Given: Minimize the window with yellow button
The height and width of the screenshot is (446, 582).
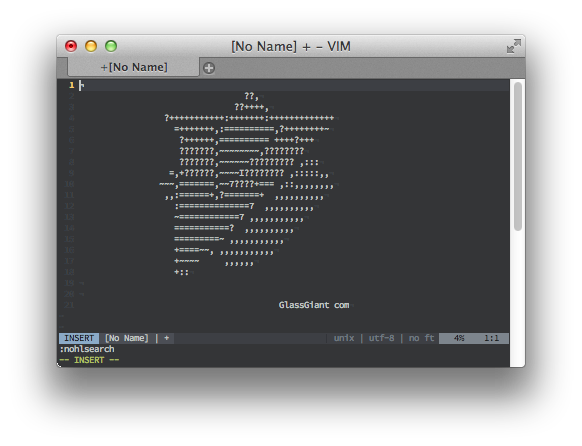Looking at the screenshot, I should tap(91, 46).
